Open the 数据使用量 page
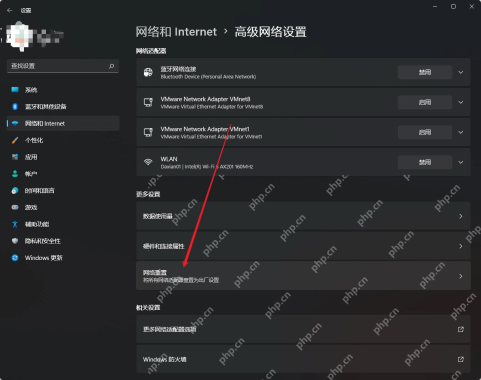Image resolution: width=481 pixels, height=380 pixels. coord(303,216)
